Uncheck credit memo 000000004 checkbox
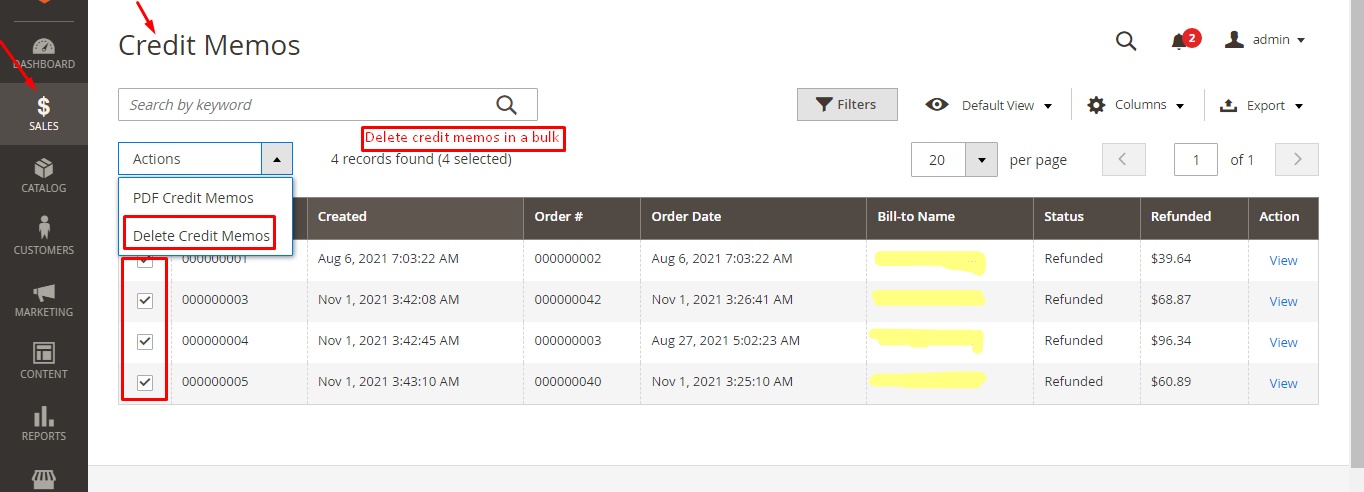This screenshot has height=492, width=1364. [x=145, y=341]
